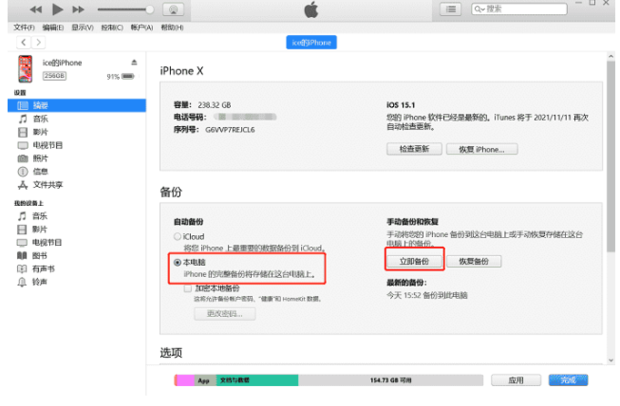Click the 应用 button
Screen dimensions: 620x406
click(x=516, y=380)
